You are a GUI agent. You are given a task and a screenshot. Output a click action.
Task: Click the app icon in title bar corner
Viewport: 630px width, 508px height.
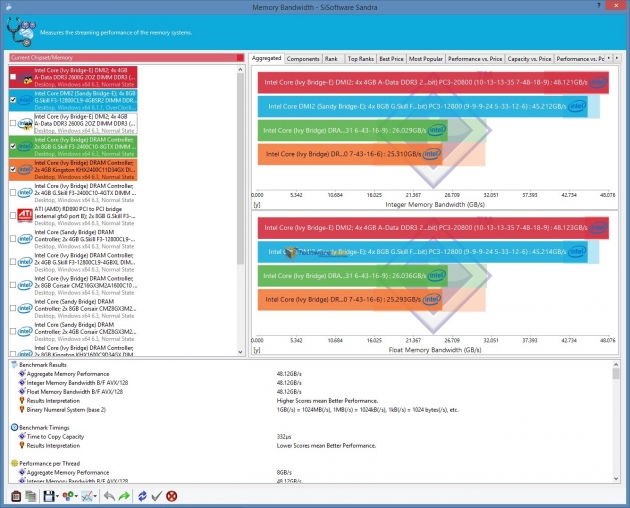8,6
